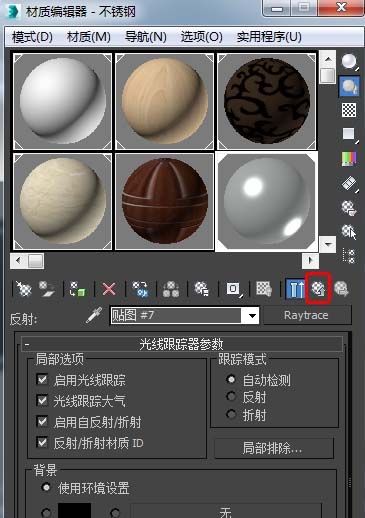365x518 pixels.
Task: Click the red X Reset Map icon
Action: click(x=109, y=289)
